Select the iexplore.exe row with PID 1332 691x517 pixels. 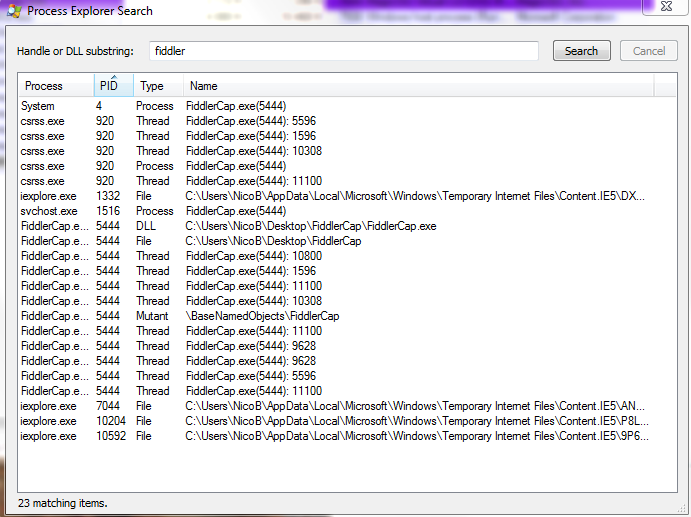click(x=347, y=196)
